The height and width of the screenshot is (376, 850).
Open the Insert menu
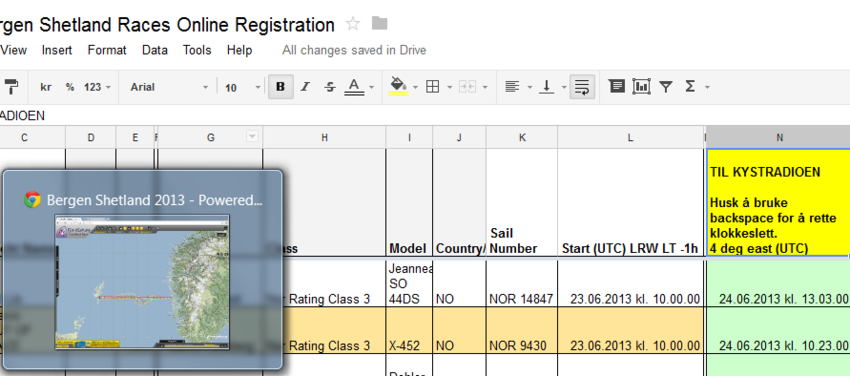pos(57,50)
